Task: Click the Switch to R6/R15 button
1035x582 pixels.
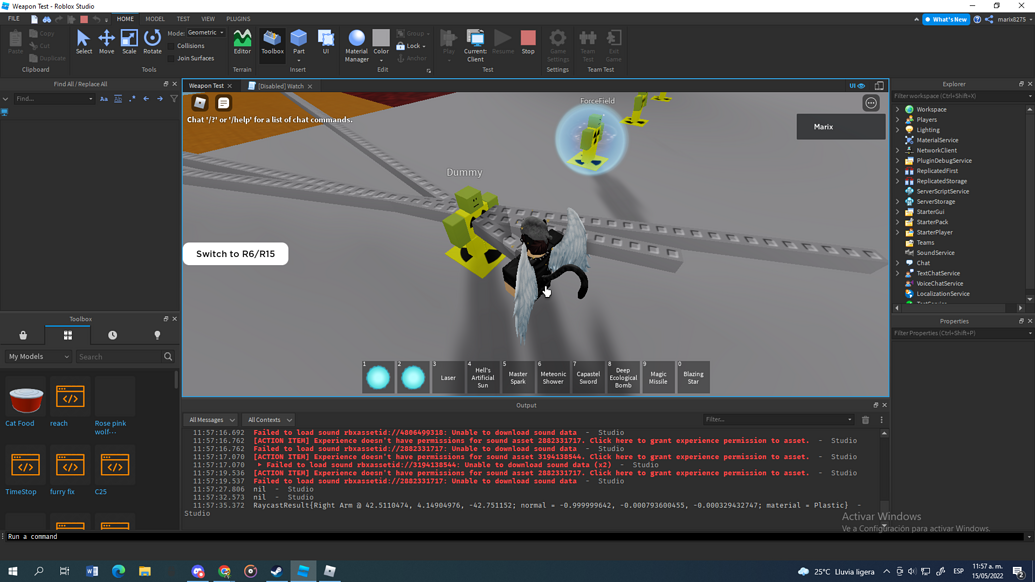Action: tap(236, 253)
